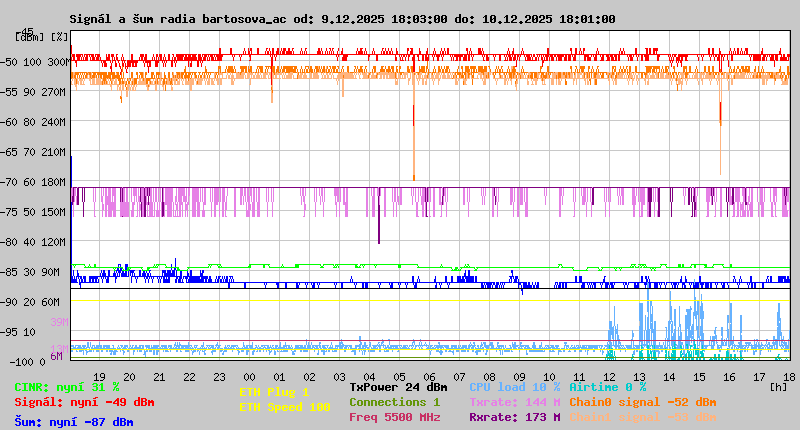Click the Airtime 0 % legend entry
800x430 pixels.
[607, 387]
